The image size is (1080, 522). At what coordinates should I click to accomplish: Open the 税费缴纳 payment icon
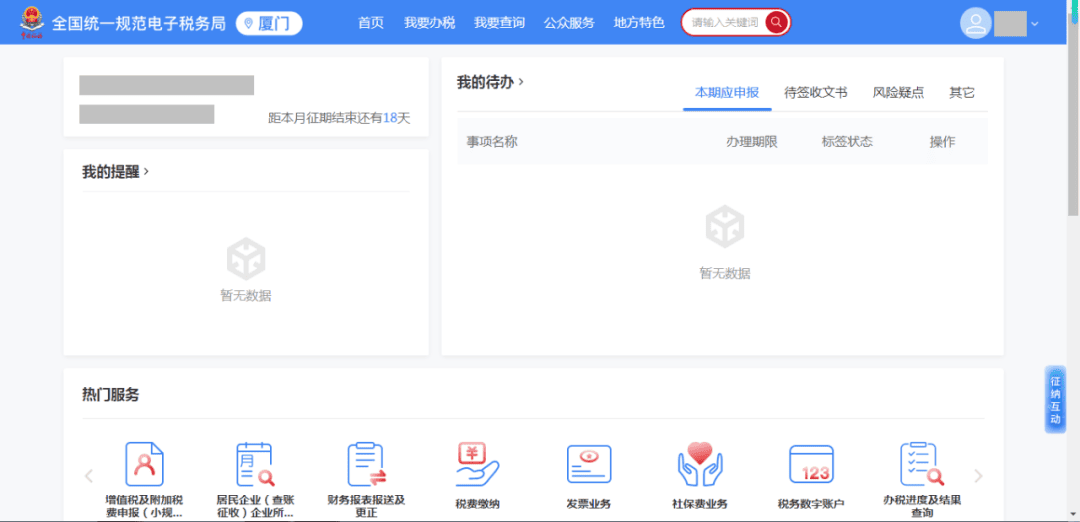pos(477,464)
